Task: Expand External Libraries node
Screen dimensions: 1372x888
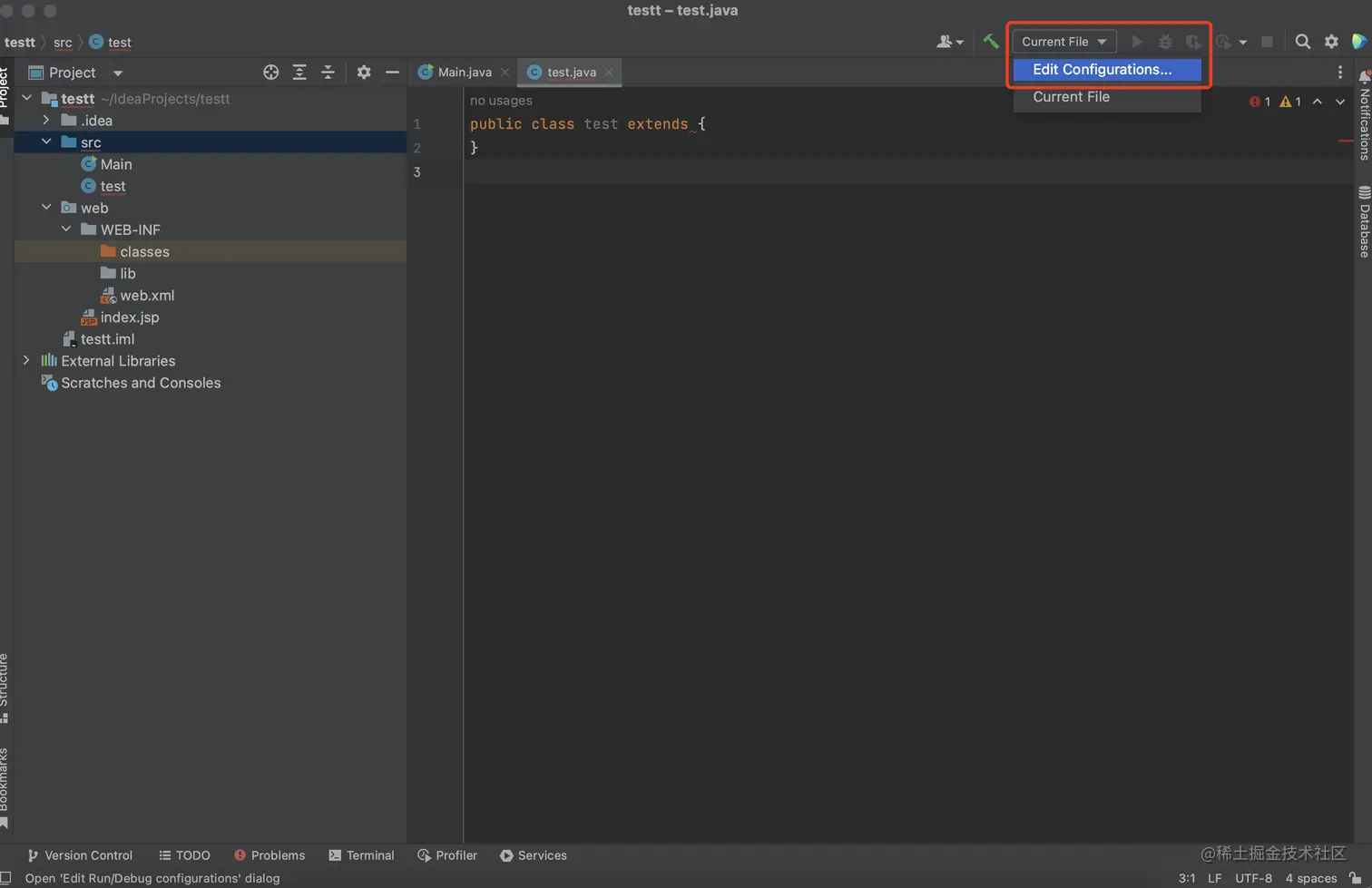Action: click(x=27, y=360)
